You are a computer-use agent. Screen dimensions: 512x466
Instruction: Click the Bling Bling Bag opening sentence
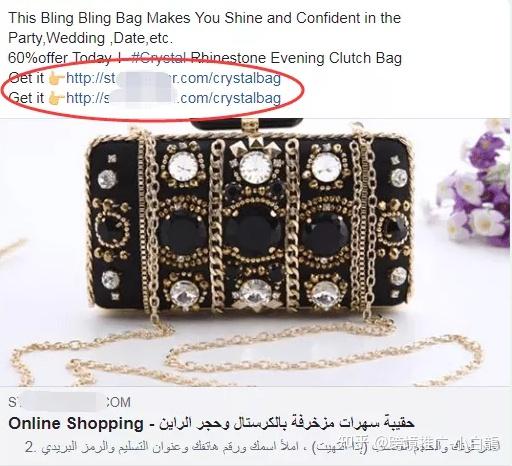coord(204,18)
